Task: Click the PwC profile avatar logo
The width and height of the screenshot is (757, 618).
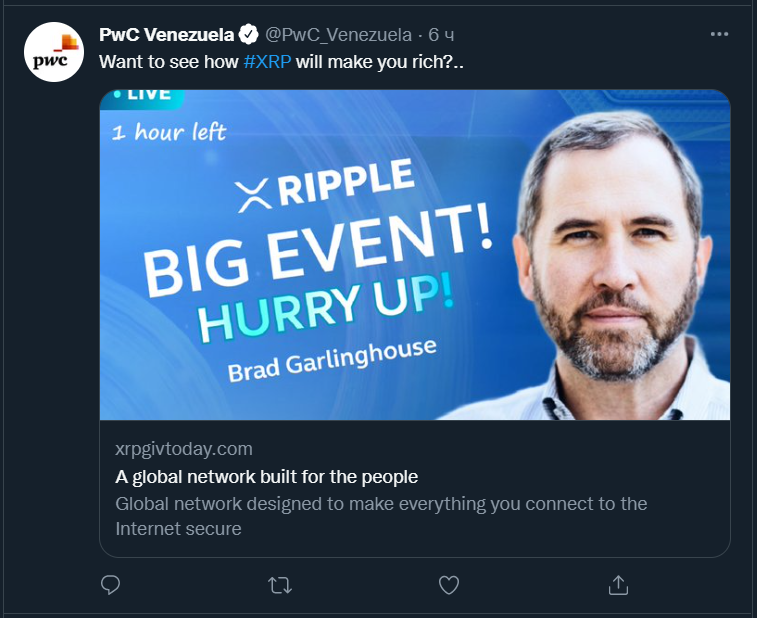Action: click(53, 53)
